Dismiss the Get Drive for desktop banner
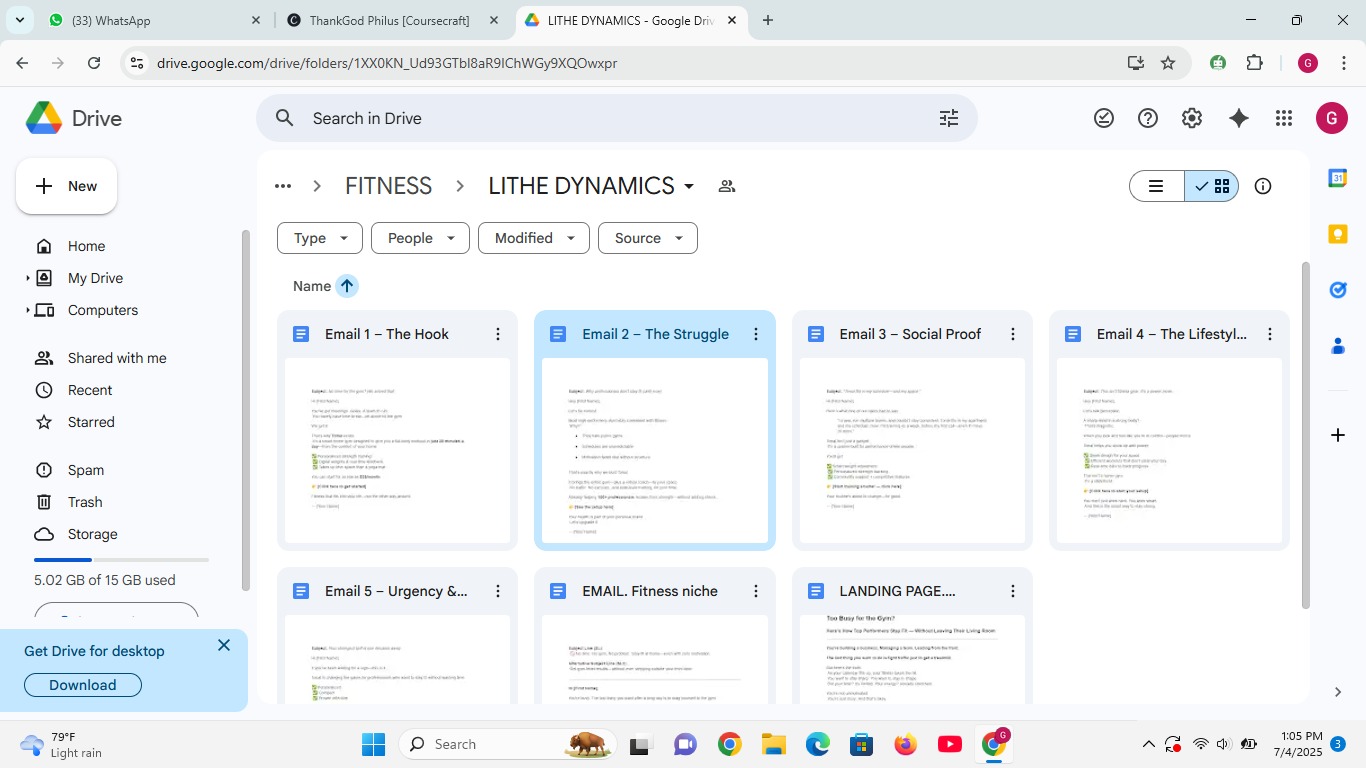 (x=224, y=645)
